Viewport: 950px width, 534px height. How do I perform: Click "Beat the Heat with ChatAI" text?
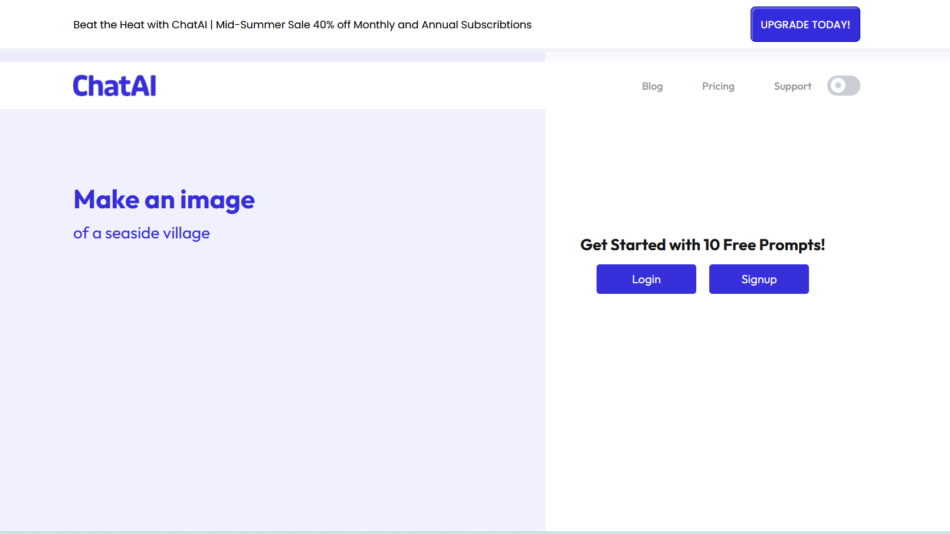click(140, 24)
